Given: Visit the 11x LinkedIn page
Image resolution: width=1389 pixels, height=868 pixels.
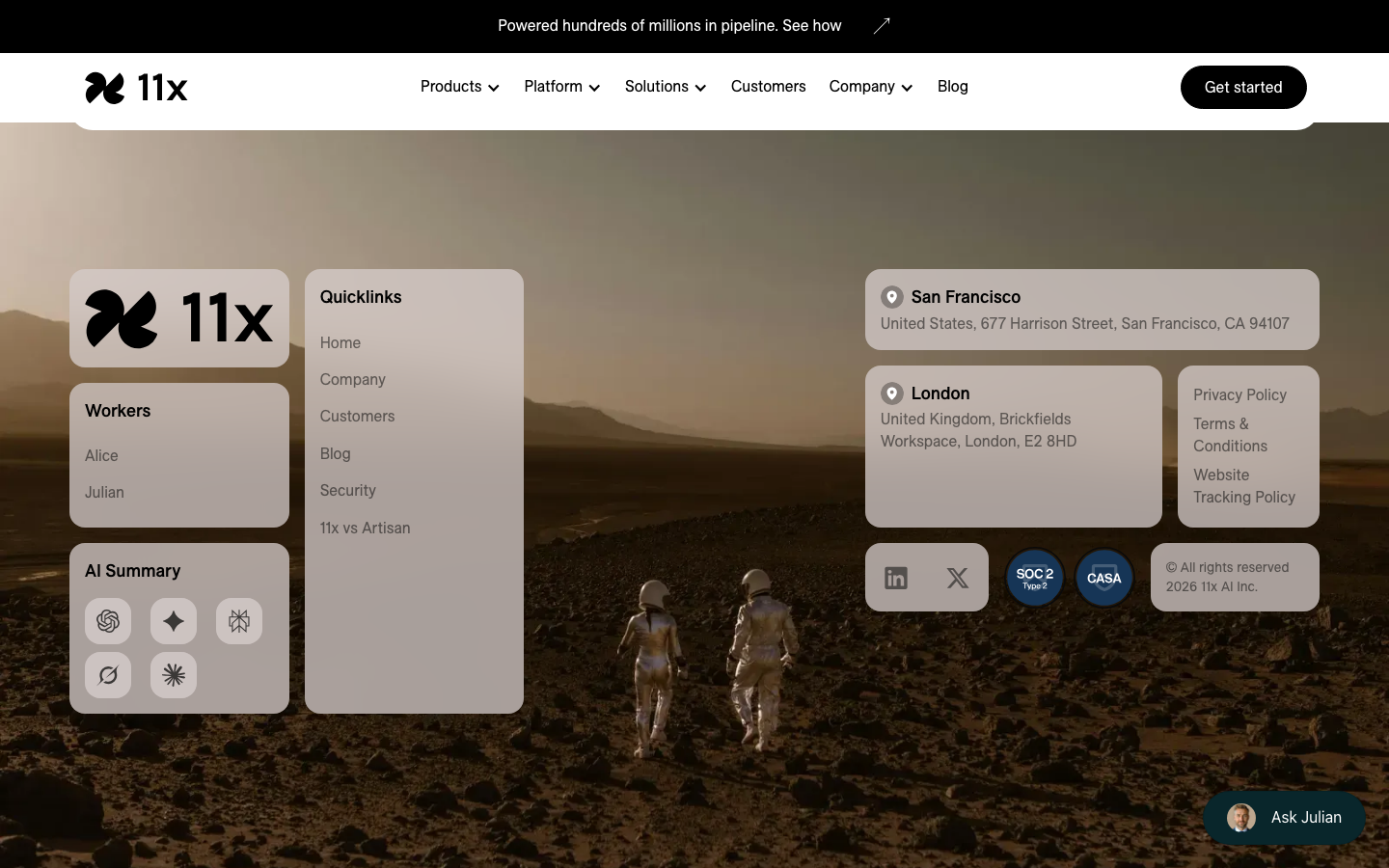Looking at the screenshot, I should (896, 578).
